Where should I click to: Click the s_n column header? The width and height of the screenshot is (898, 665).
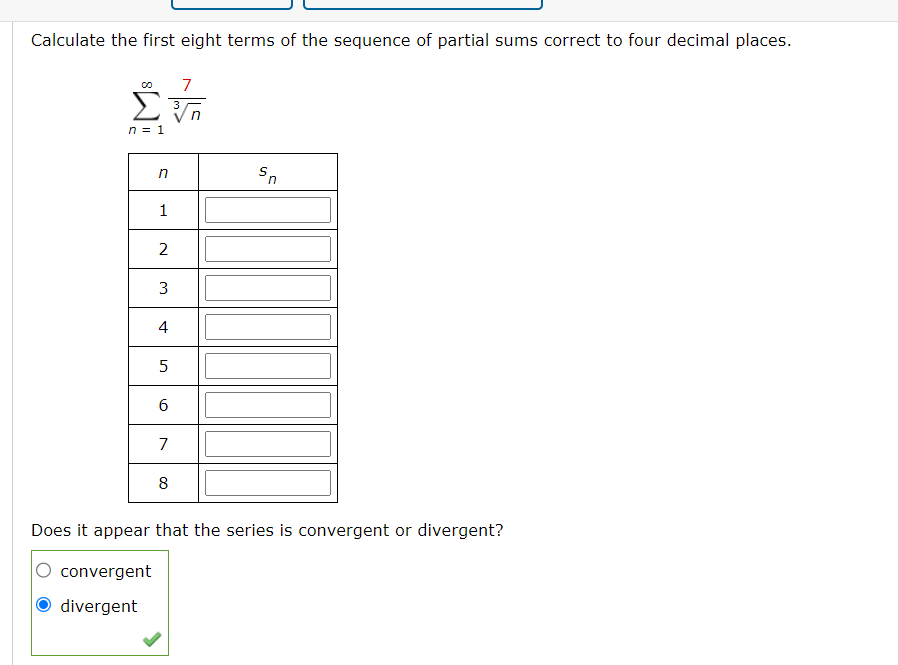(x=267, y=171)
